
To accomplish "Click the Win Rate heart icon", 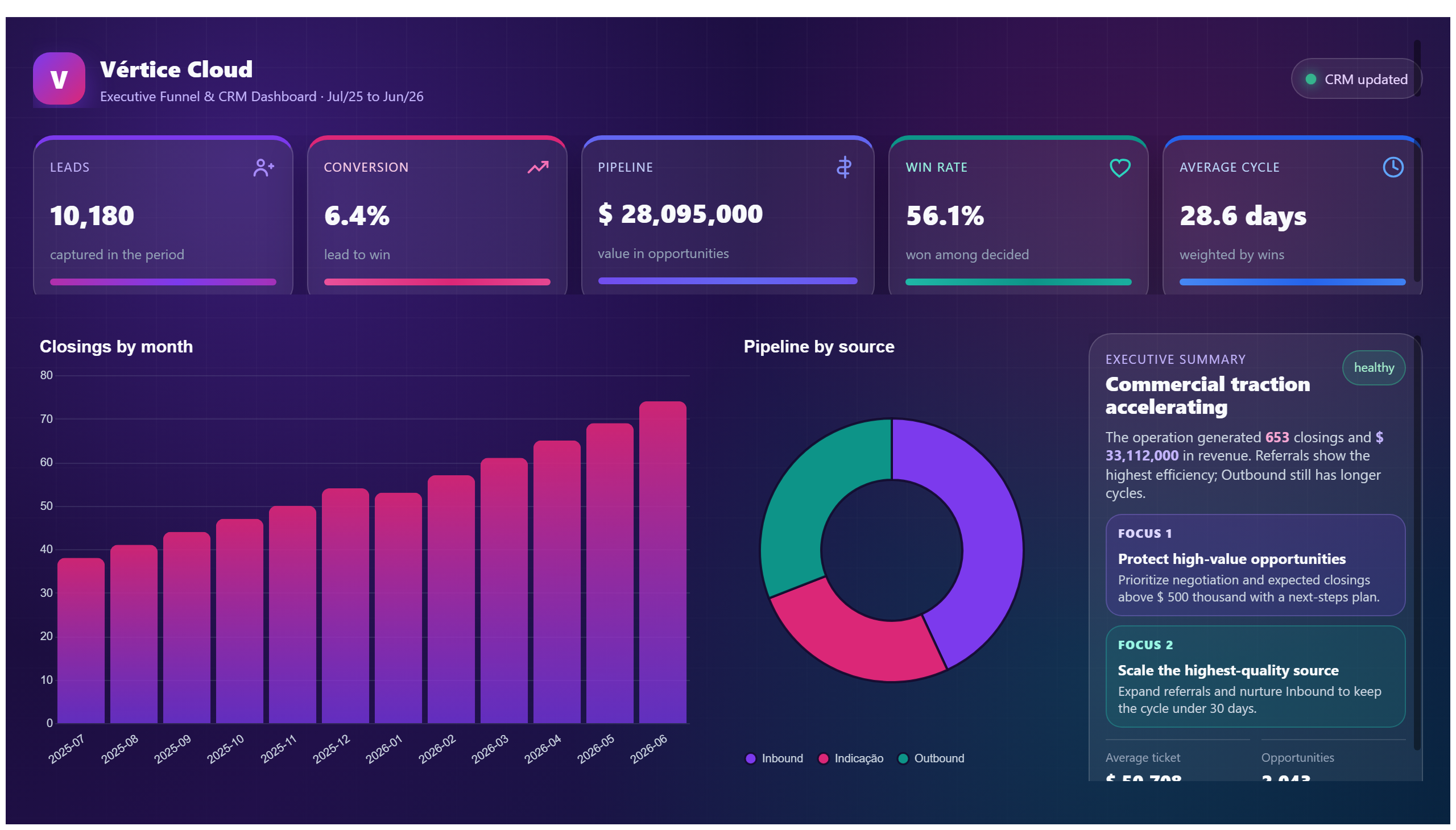I will point(1119,168).
